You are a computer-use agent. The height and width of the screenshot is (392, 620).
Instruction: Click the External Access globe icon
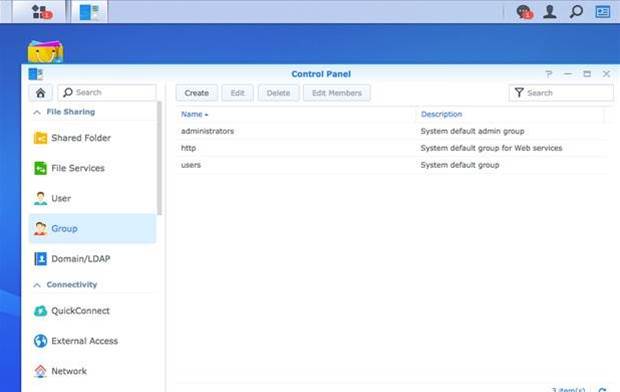coord(40,341)
